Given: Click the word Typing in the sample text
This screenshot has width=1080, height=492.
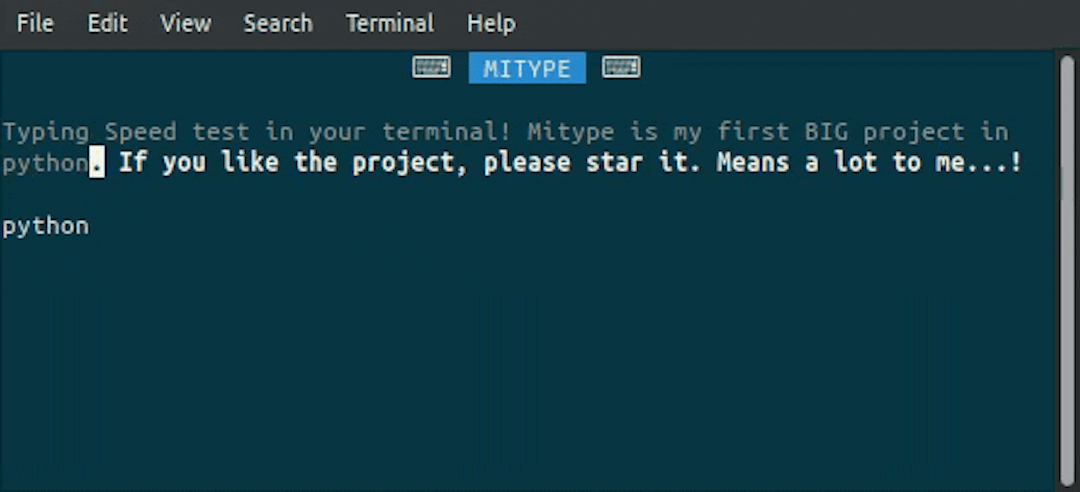Looking at the screenshot, I should (x=46, y=132).
